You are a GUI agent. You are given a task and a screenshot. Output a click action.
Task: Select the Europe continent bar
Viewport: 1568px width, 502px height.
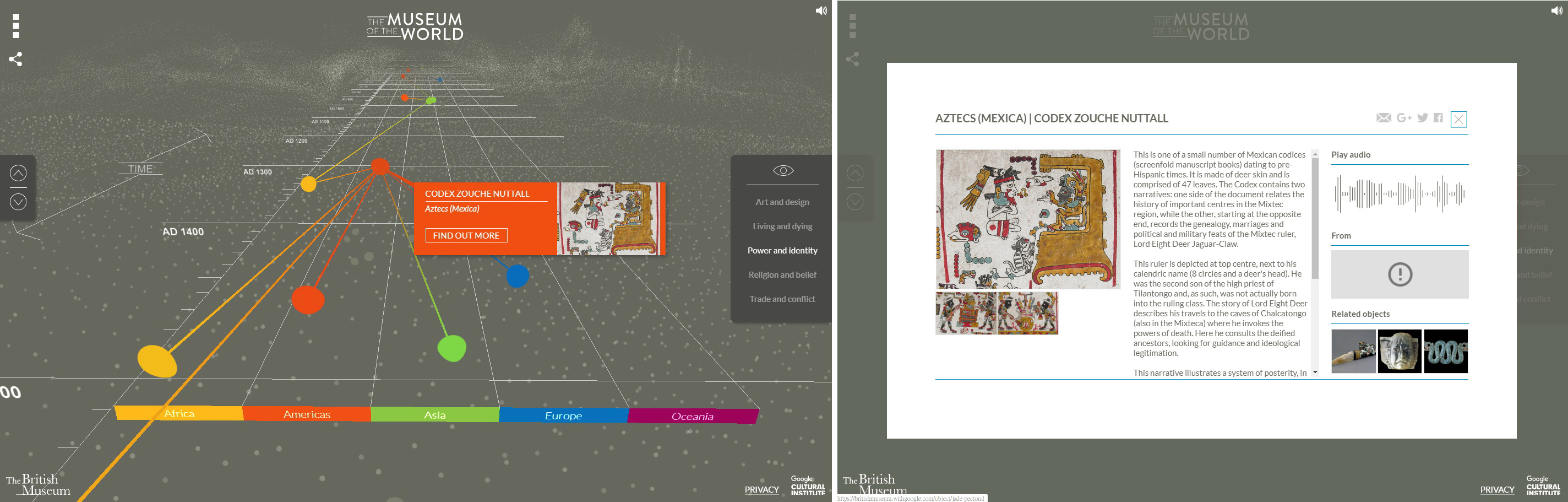point(564,415)
